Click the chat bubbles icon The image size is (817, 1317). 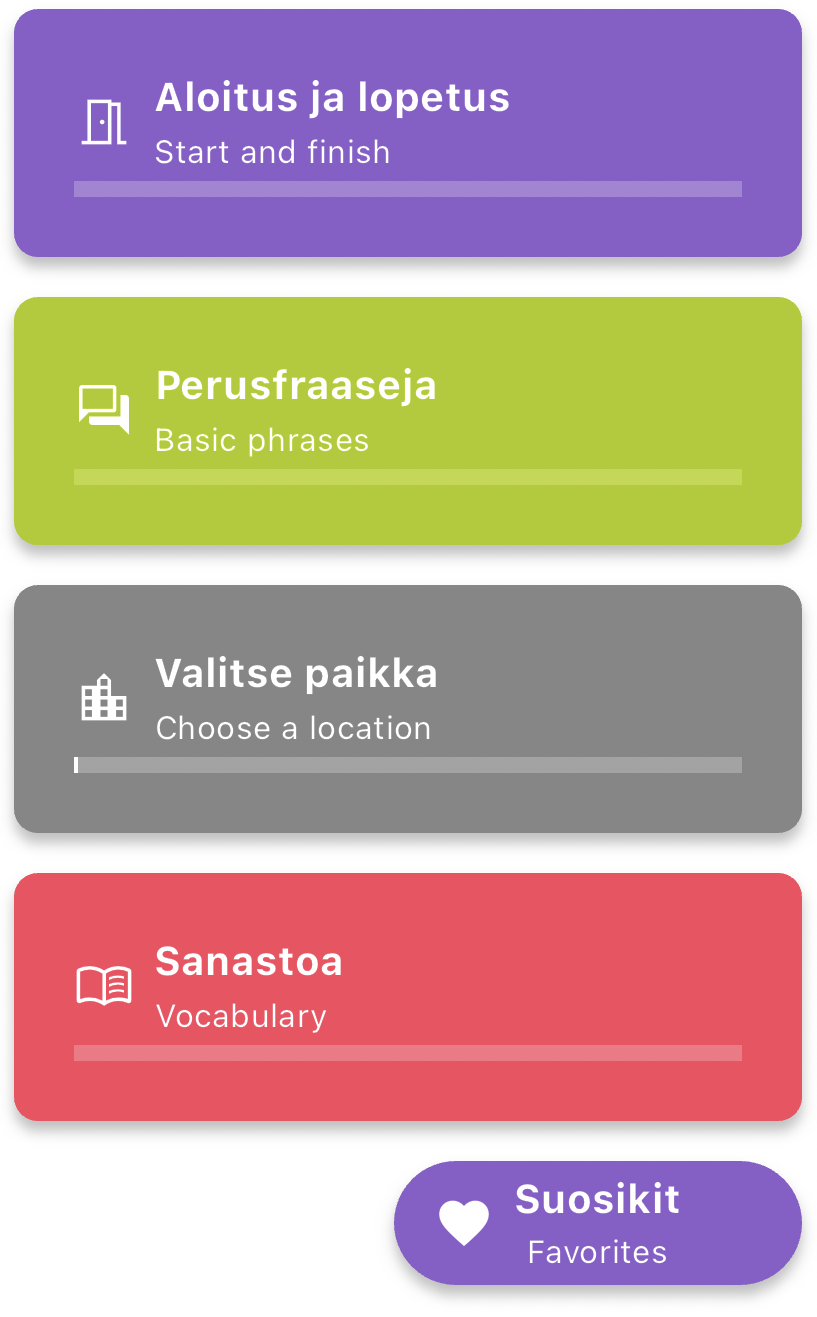[104, 410]
